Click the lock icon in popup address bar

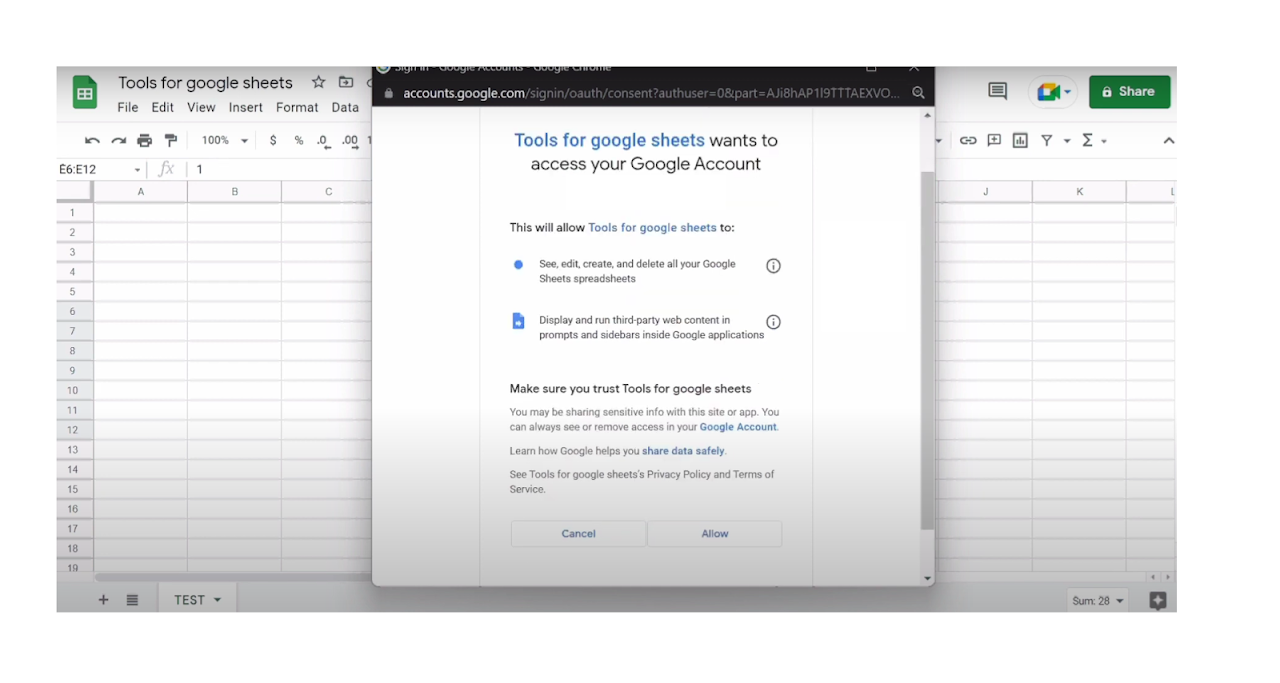point(390,93)
